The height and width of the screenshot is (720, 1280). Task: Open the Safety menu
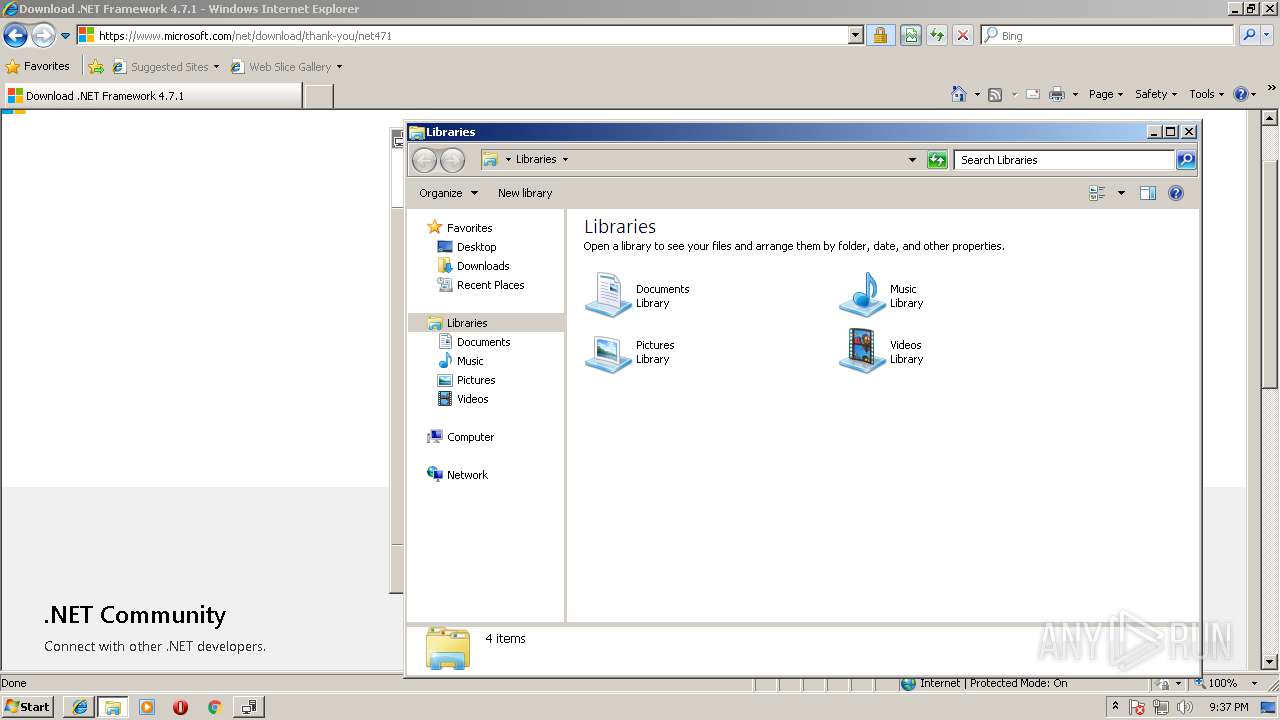(x=1156, y=94)
